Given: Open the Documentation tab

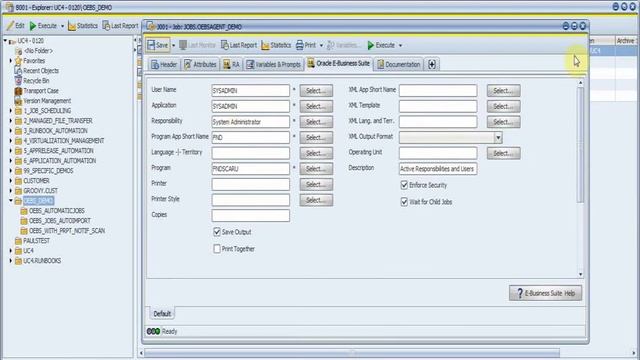Looking at the screenshot, I should (x=398, y=64).
